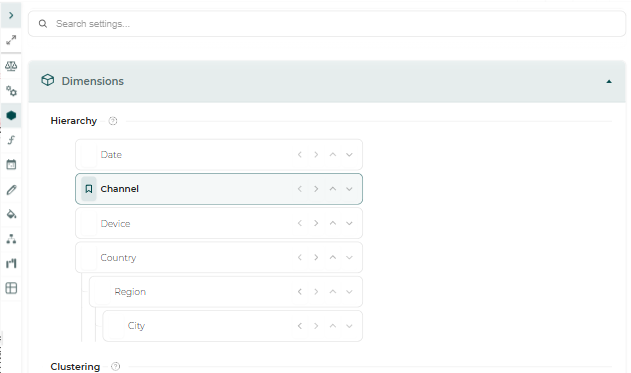631x373 pixels.
Task: Move City up with its up chevron
Action: pos(332,326)
